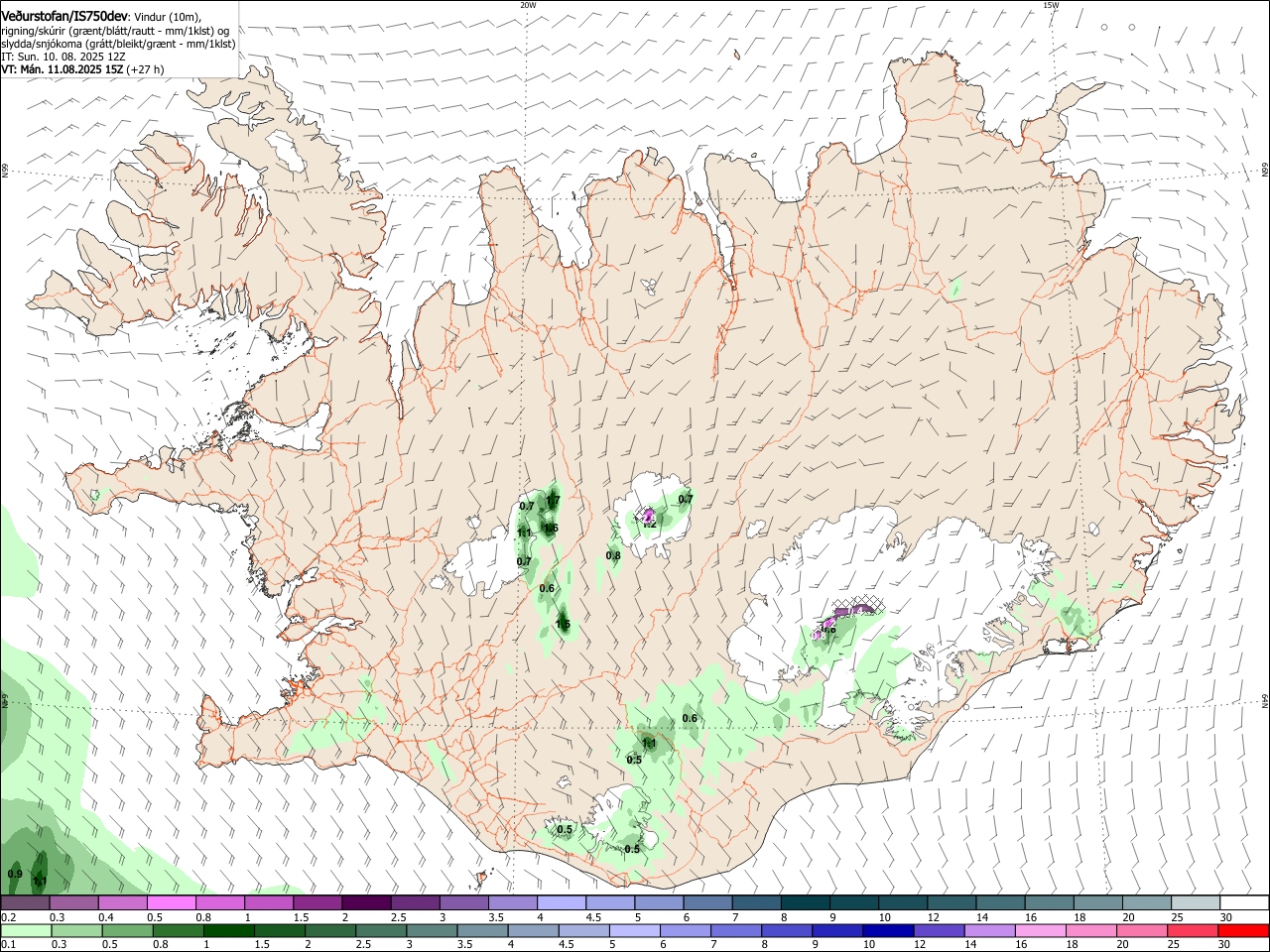The height and width of the screenshot is (952, 1270).
Task: Select the dark purple 2–2.5 snow legend swatch
Action: pyautogui.click(x=366, y=903)
